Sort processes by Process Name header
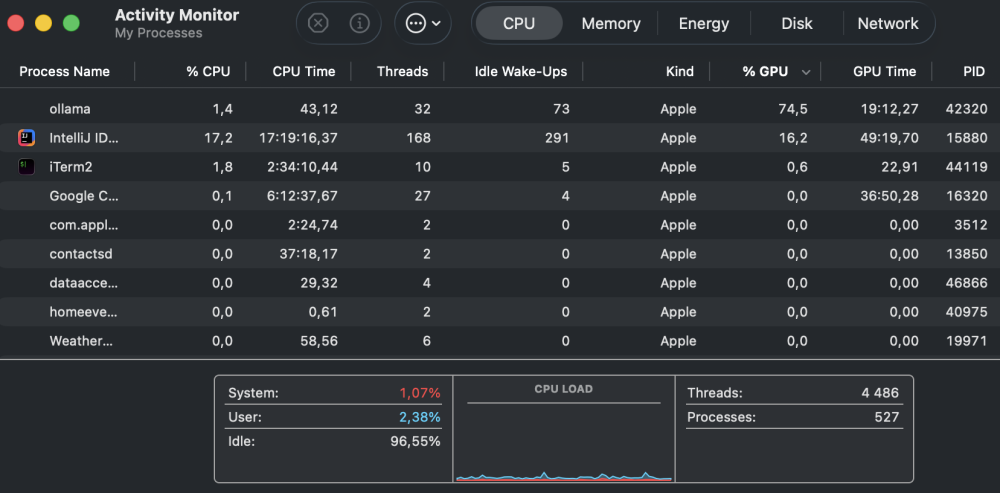This screenshot has width=1000, height=493. [x=64, y=71]
